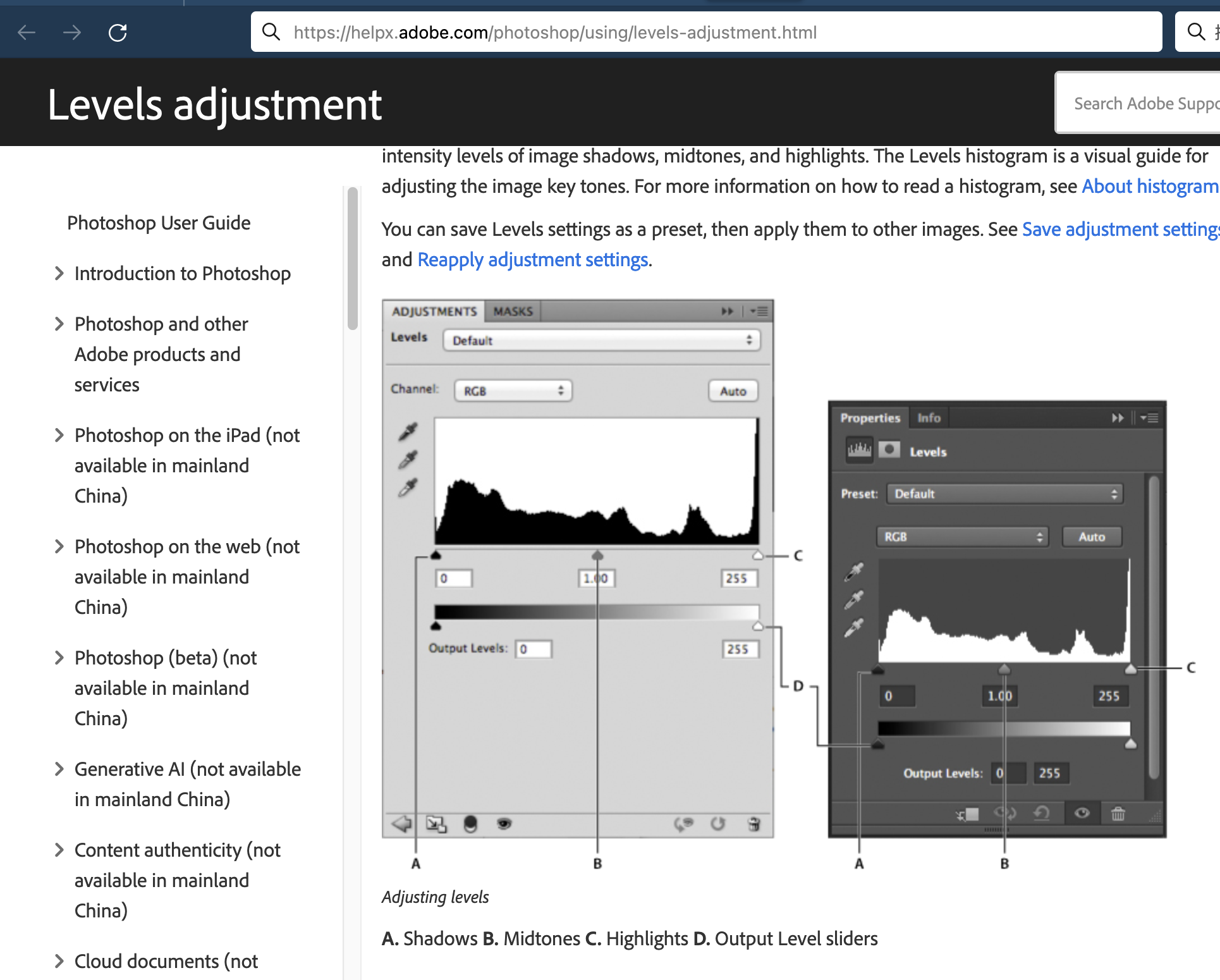Click Output Levels 255 field, dark panel
Viewport: 1220px width, 980px height.
[x=1051, y=773]
